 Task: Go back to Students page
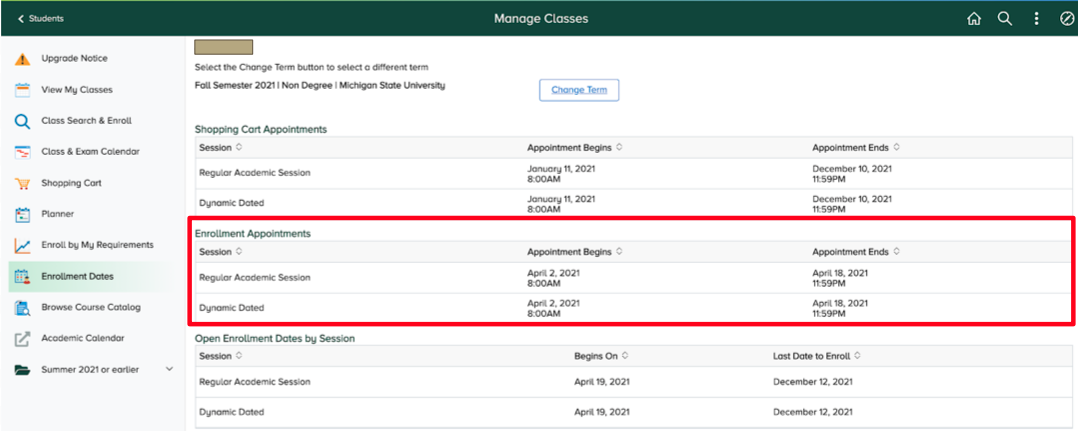pos(40,19)
